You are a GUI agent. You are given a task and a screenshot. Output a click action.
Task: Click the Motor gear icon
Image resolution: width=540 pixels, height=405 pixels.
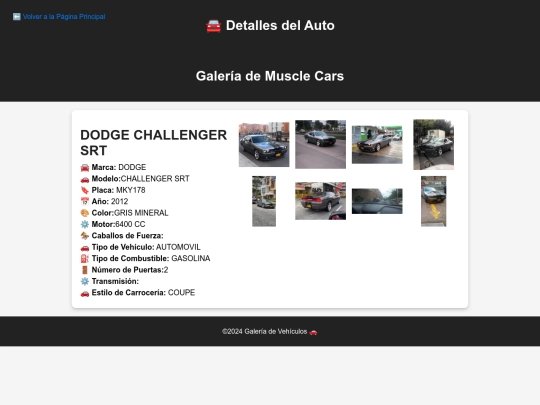click(x=85, y=225)
